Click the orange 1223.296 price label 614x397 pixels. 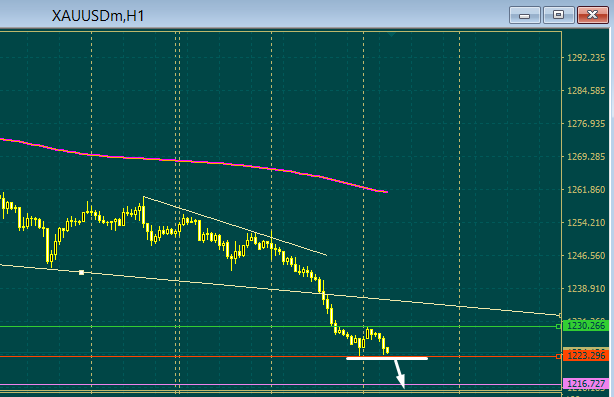[586, 356]
